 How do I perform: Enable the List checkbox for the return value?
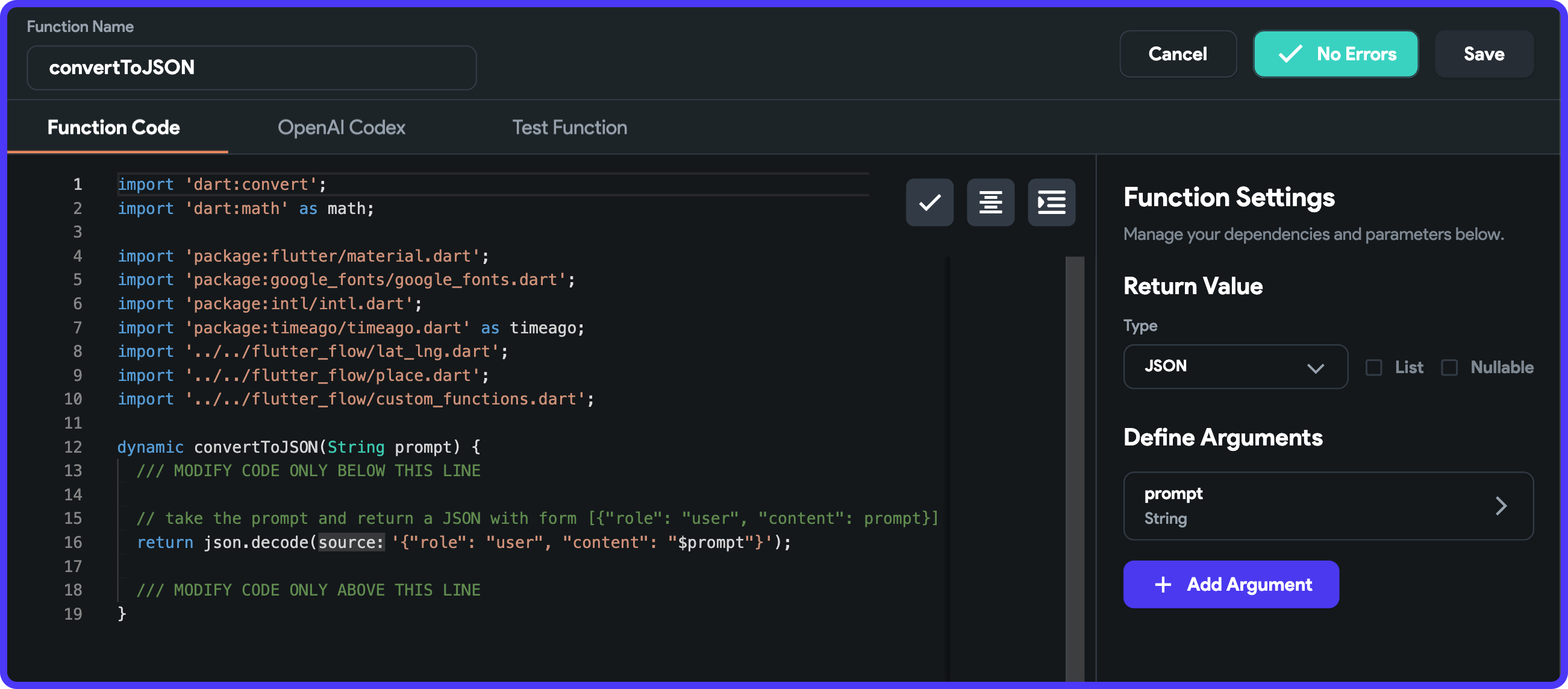click(1374, 367)
